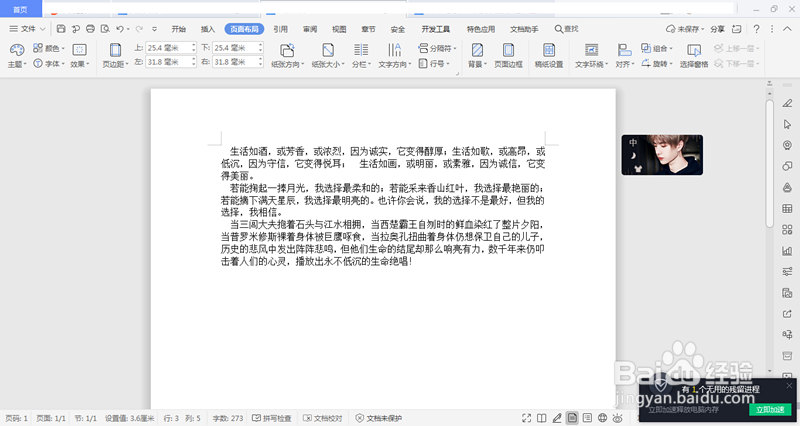Open Manuscript Paper Settings (稿纸设置)
800x426 pixels.
pos(548,56)
